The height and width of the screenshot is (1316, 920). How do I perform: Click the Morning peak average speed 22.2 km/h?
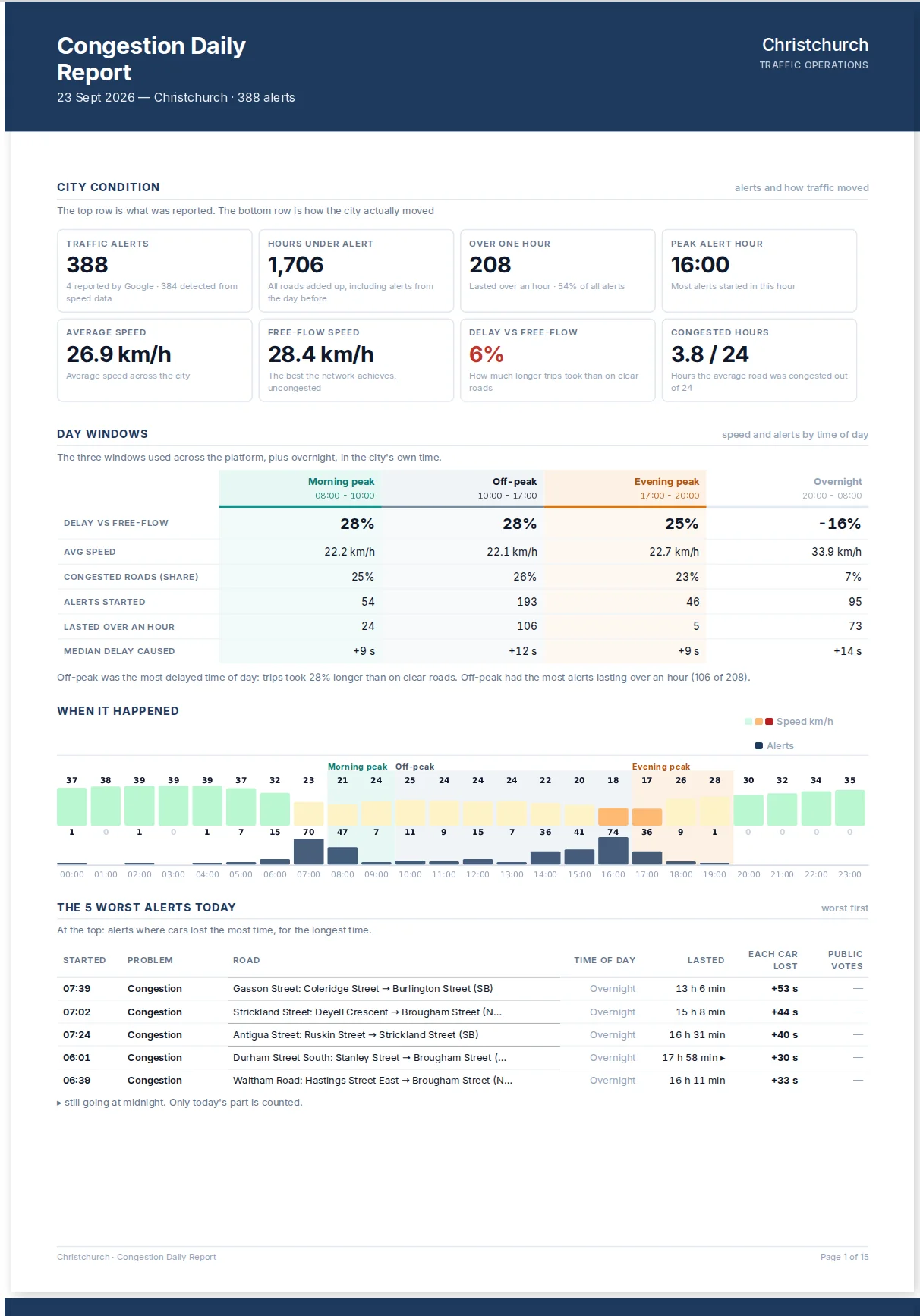(349, 552)
